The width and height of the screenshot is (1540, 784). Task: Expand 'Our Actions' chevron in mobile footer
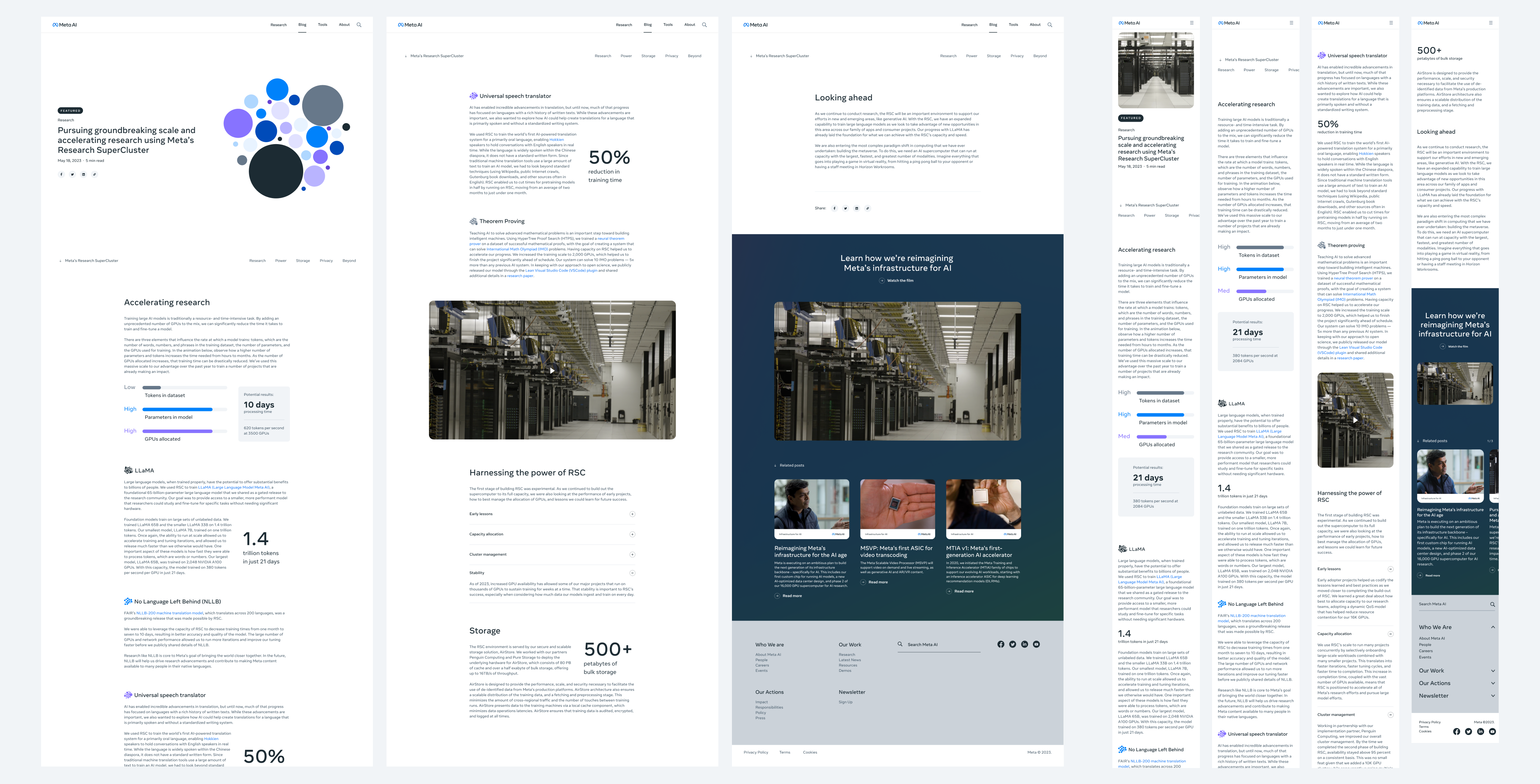(x=1493, y=683)
